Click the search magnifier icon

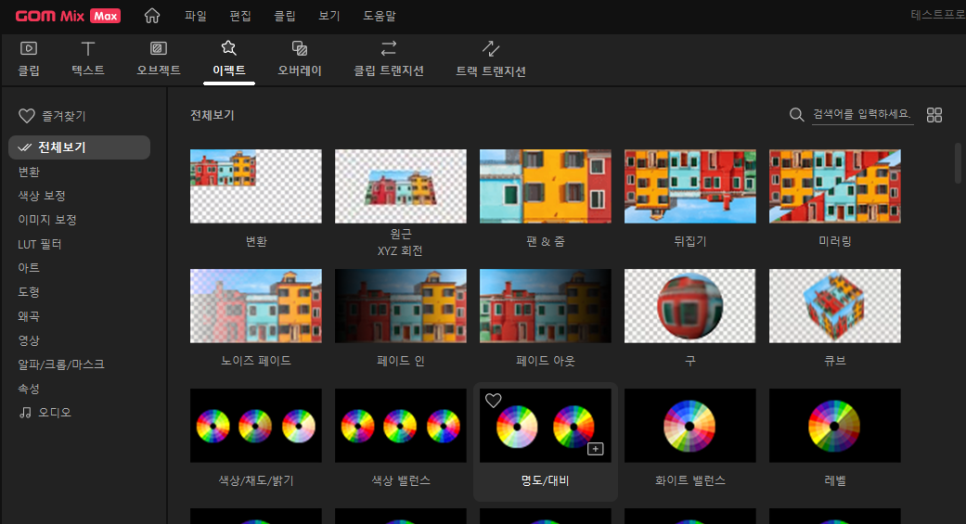[x=797, y=115]
